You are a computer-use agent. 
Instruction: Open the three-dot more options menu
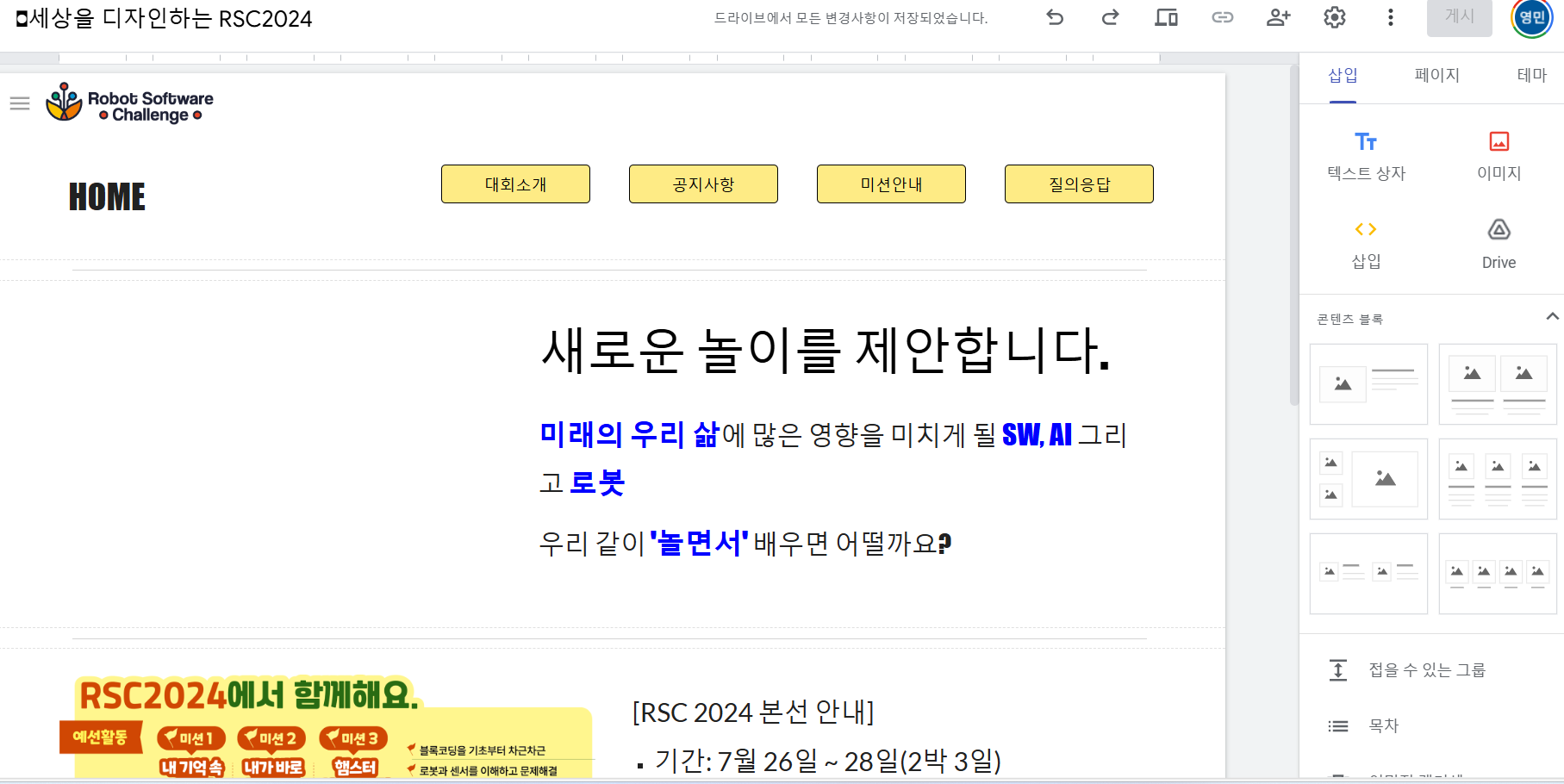[1390, 17]
